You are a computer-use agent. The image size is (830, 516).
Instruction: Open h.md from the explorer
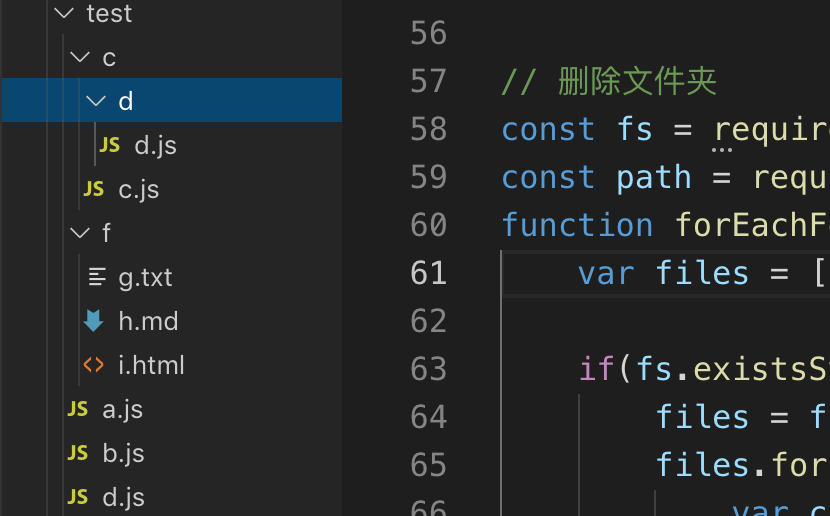[x=148, y=321]
